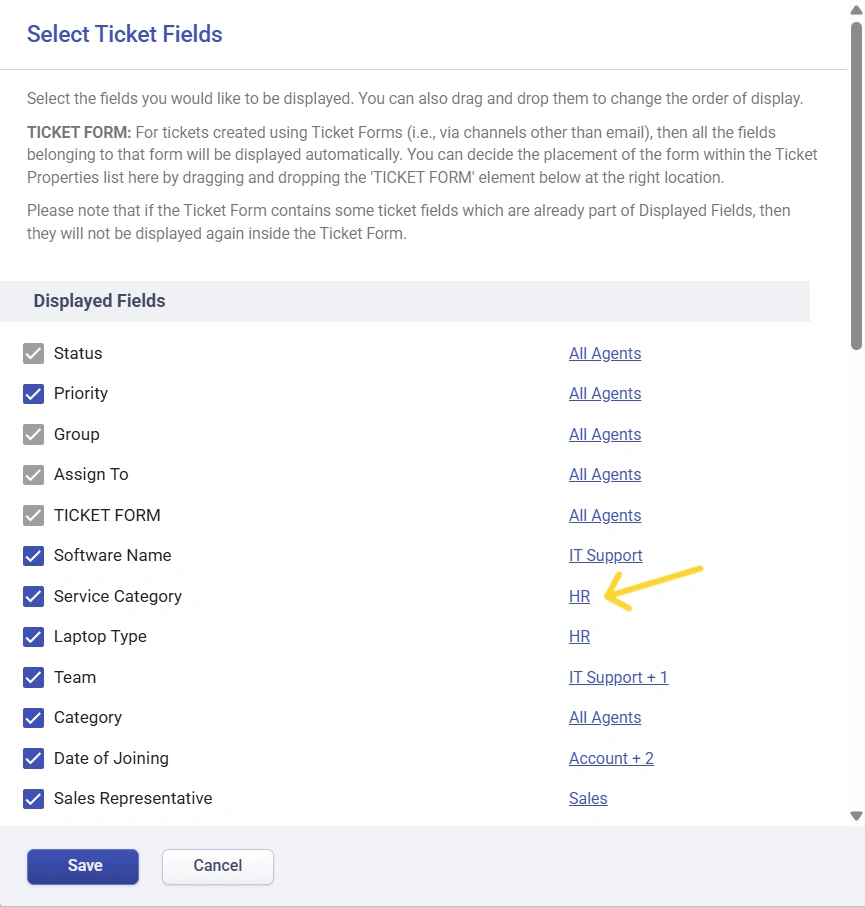The image size is (865, 907).
Task: Open IT Support + 1 link for Team
Action: 619,677
